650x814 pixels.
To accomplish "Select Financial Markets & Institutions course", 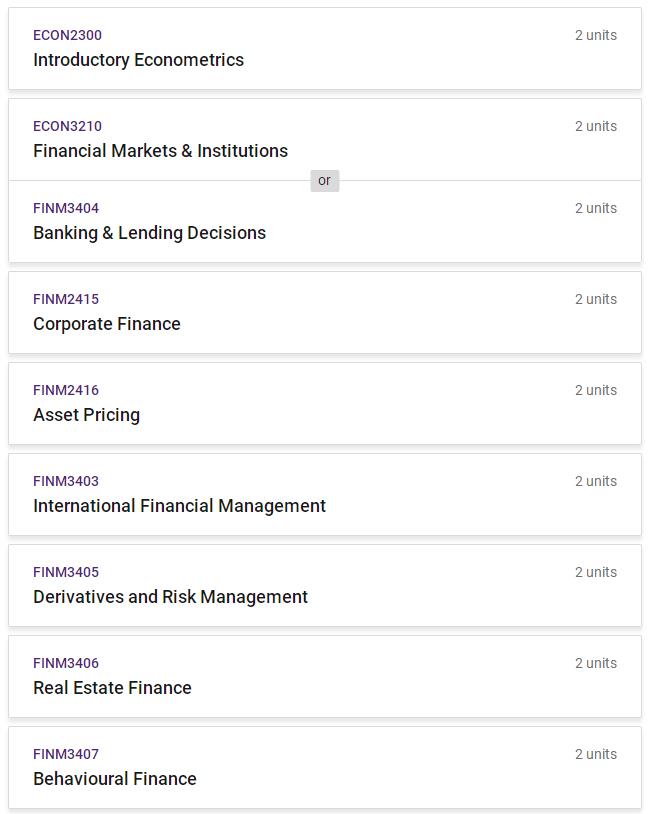I will [x=160, y=151].
